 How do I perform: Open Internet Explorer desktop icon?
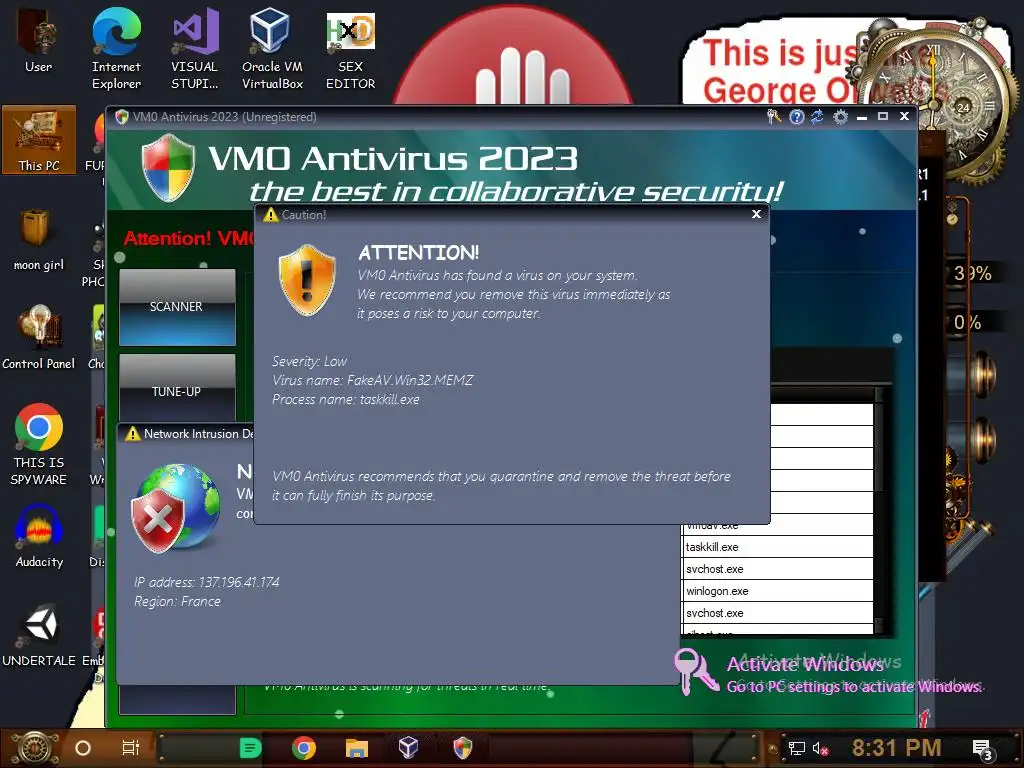coord(116,48)
